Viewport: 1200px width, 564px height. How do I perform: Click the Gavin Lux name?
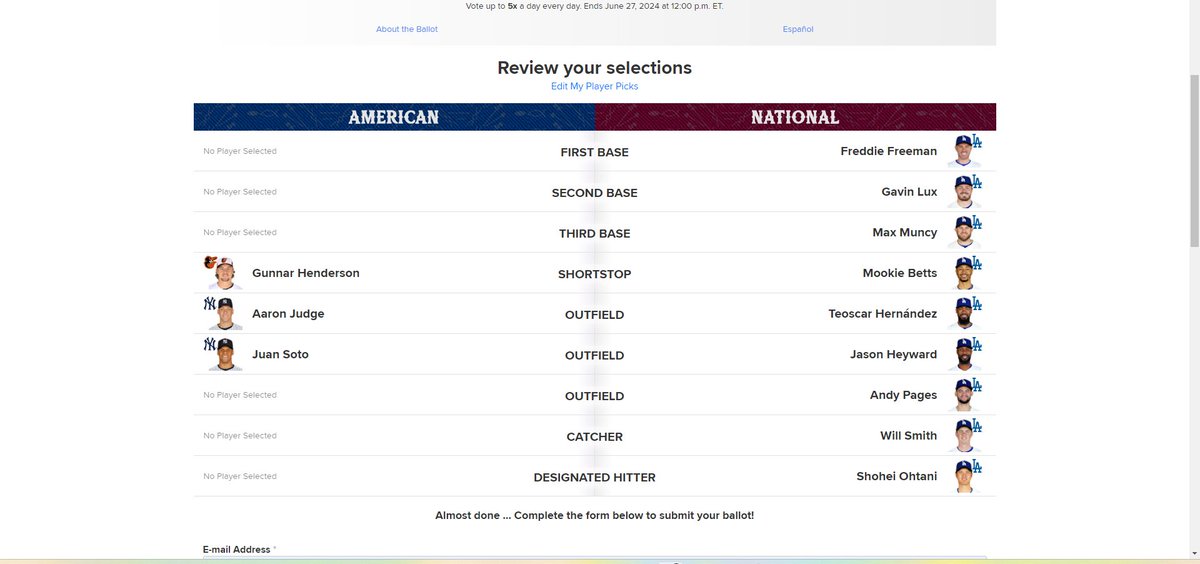coord(909,191)
